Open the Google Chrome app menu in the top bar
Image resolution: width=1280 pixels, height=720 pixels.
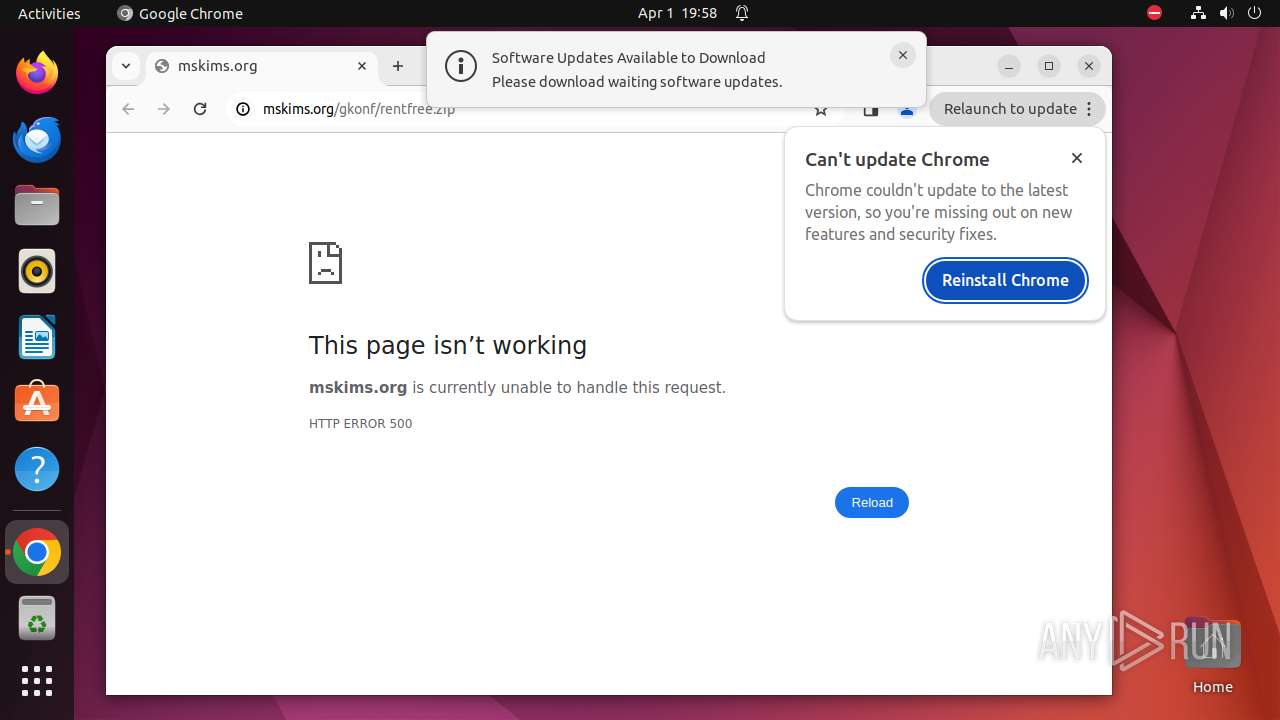coord(180,13)
